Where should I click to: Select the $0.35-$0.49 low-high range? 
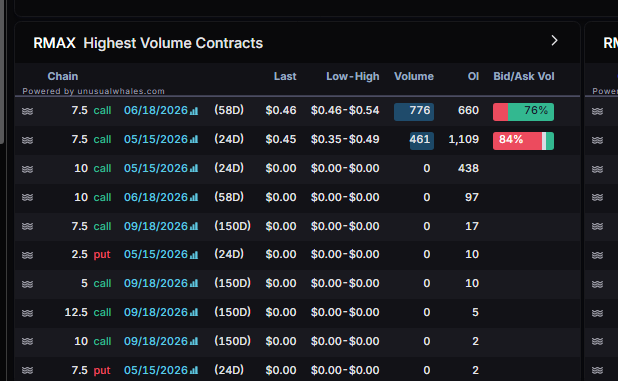(x=345, y=139)
